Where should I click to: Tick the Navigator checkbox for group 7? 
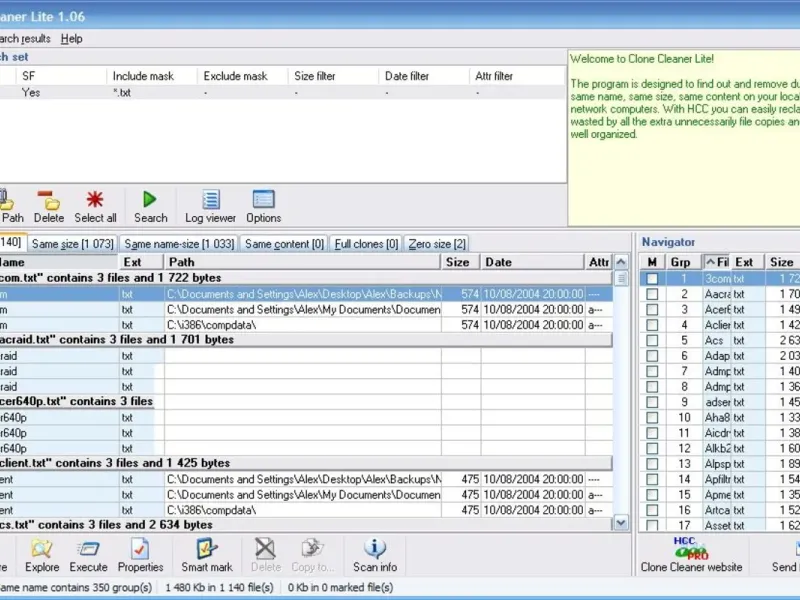(652, 371)
